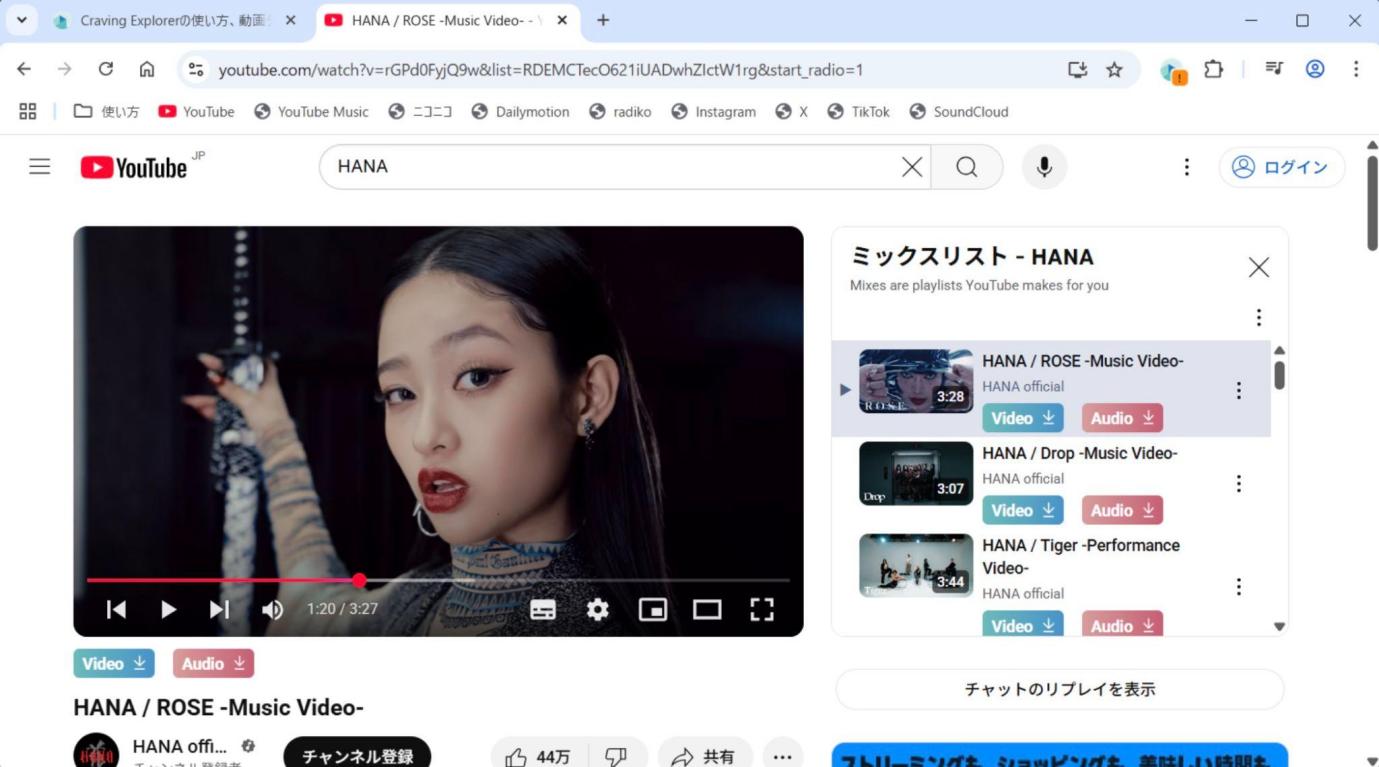
Task: Open the YouTube Music bookmark
Action: (x=311, y=112)
